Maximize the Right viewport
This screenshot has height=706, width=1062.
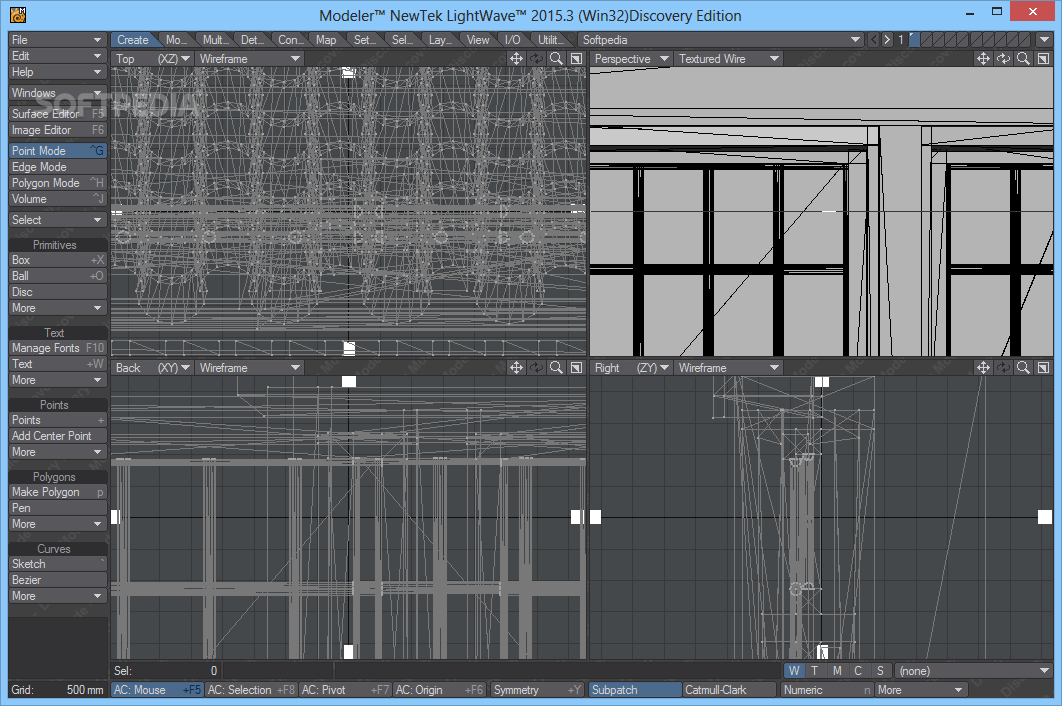tap(1043, 368)
